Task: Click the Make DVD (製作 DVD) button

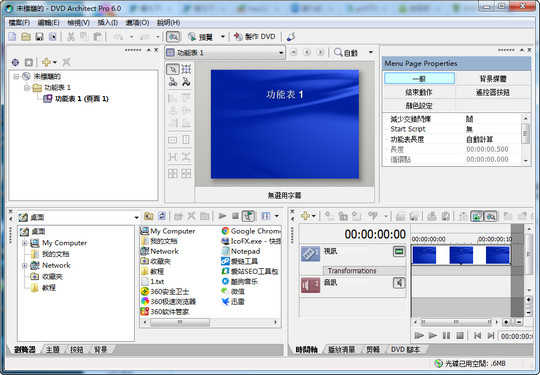Action: tap(255, 37)
